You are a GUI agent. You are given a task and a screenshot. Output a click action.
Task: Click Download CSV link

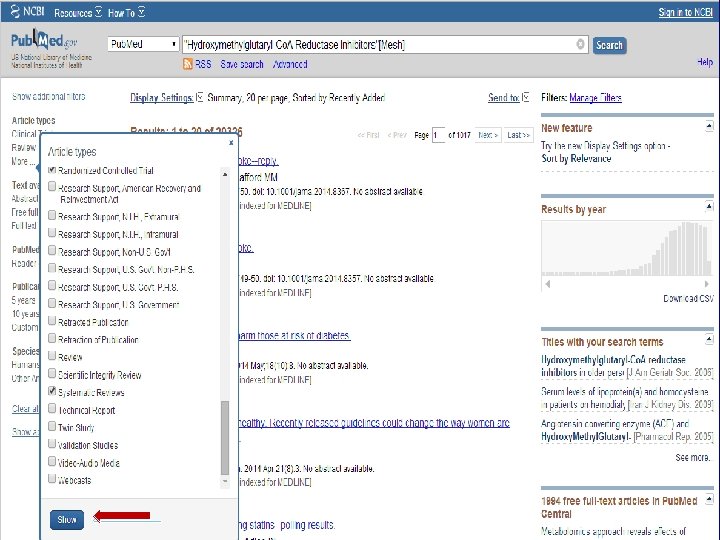point(688,298)
